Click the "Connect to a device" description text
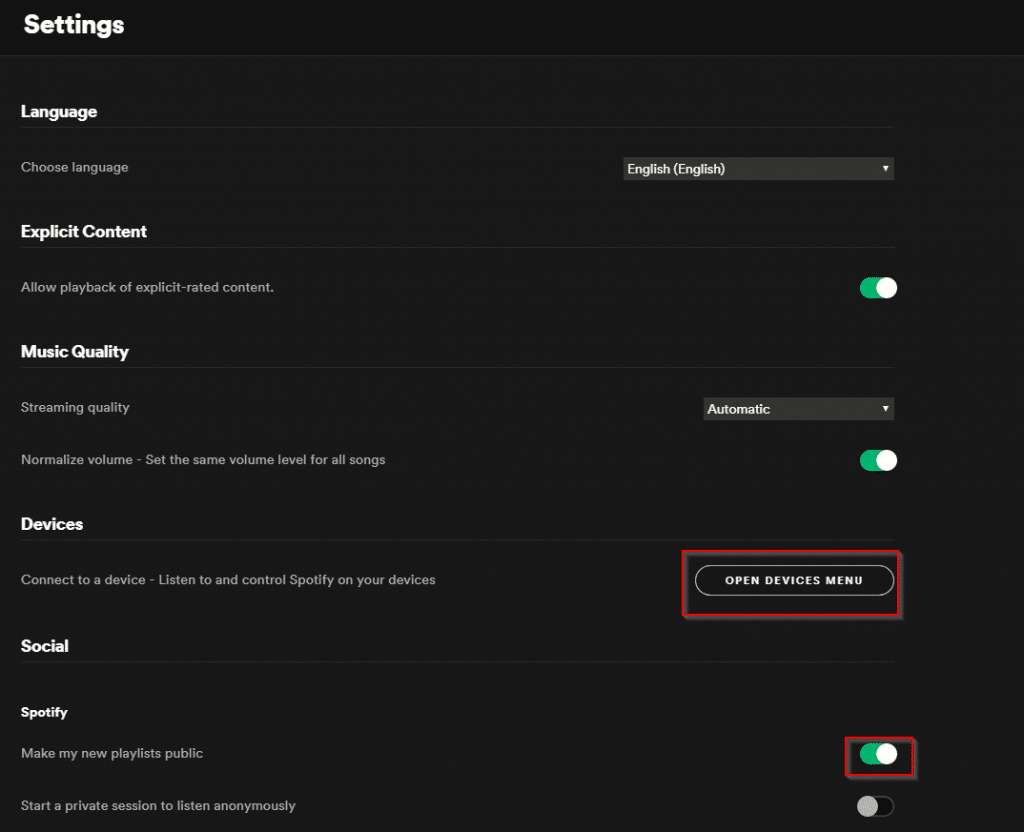1024x832 pixels. (x=228, y=579)
